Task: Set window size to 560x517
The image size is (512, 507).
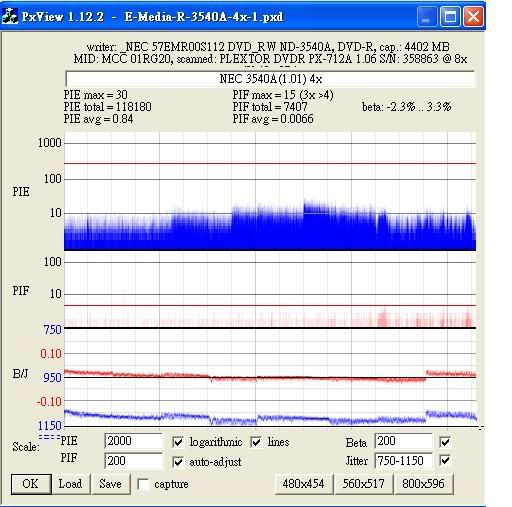Action: coord(363,484)
